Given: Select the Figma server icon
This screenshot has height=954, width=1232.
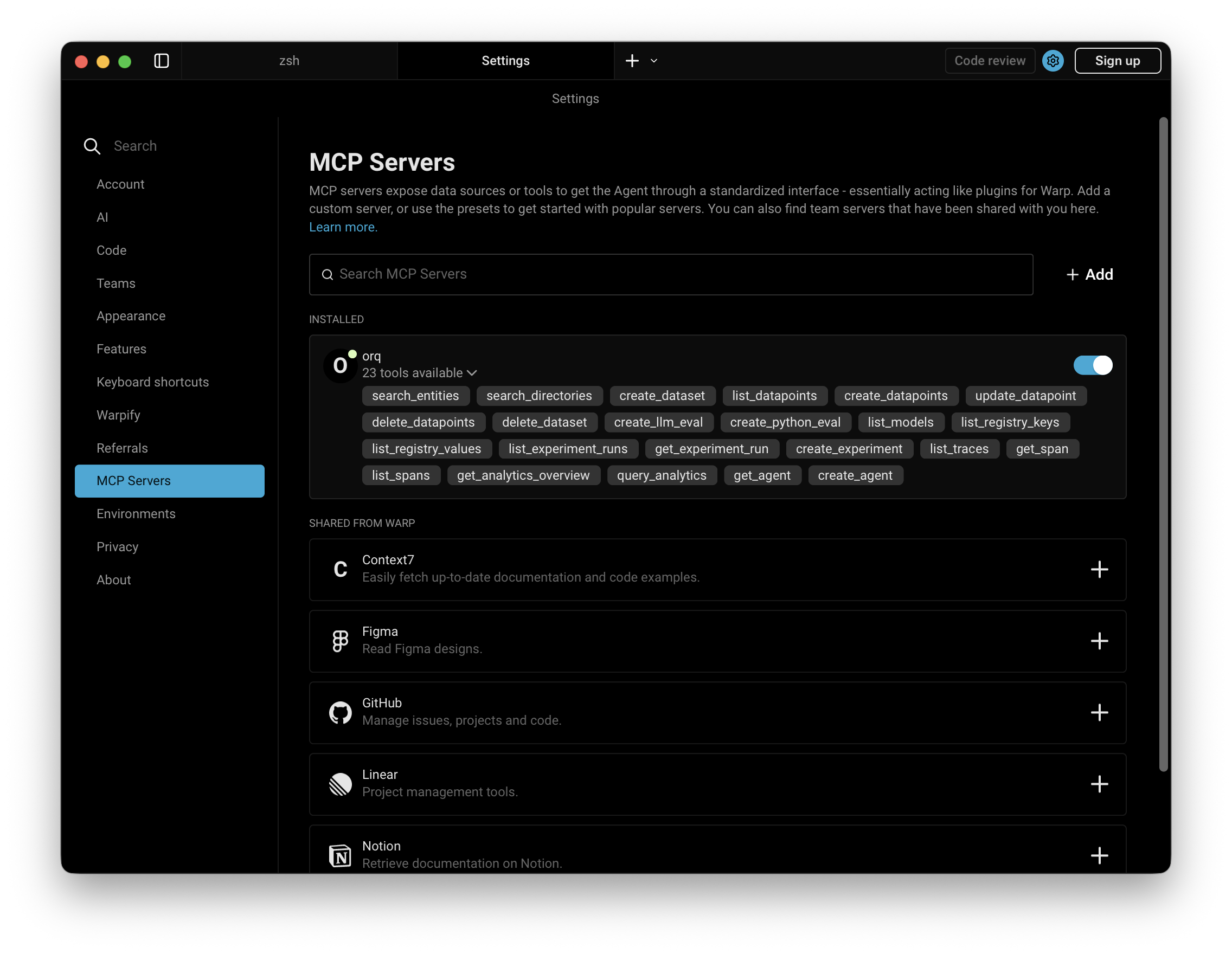Looking at the screenshot, I should coord(340,641).
